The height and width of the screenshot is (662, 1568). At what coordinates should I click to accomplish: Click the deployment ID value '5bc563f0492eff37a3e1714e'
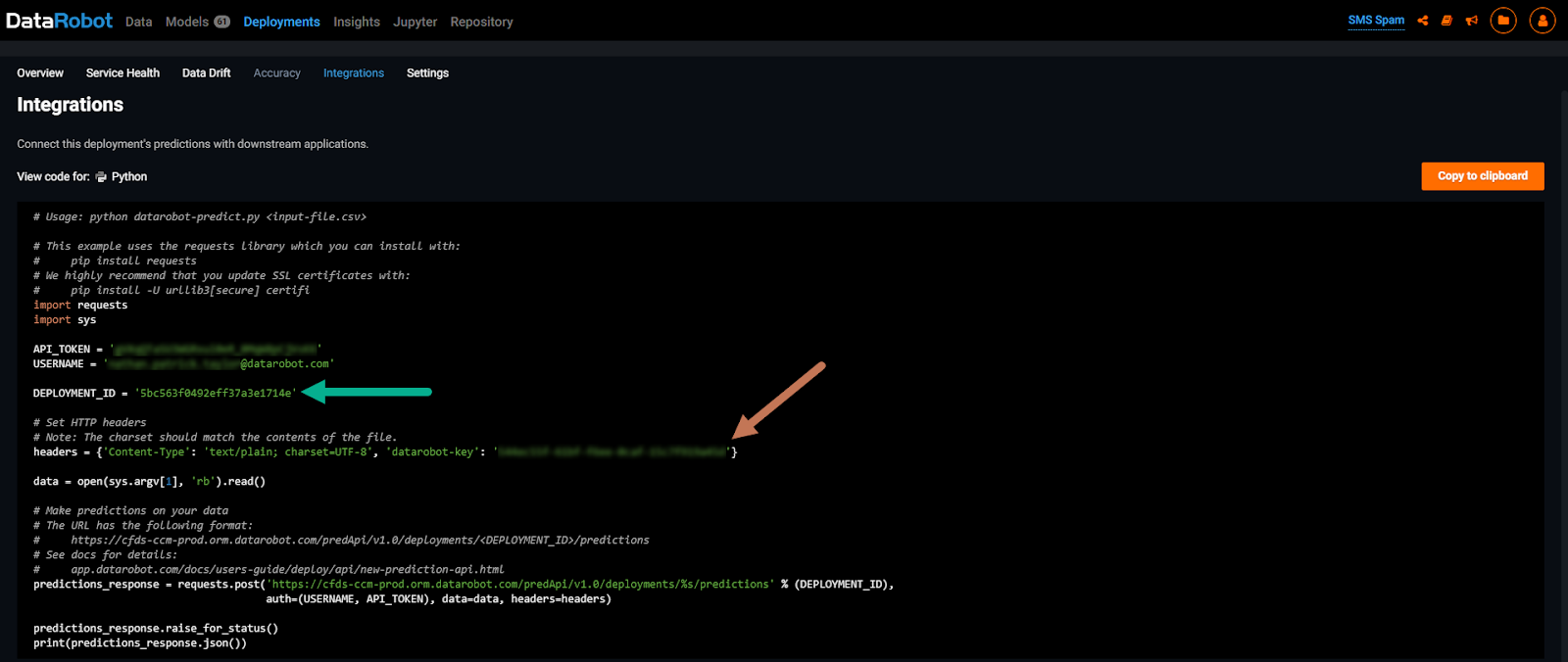[x=216, y=394]
